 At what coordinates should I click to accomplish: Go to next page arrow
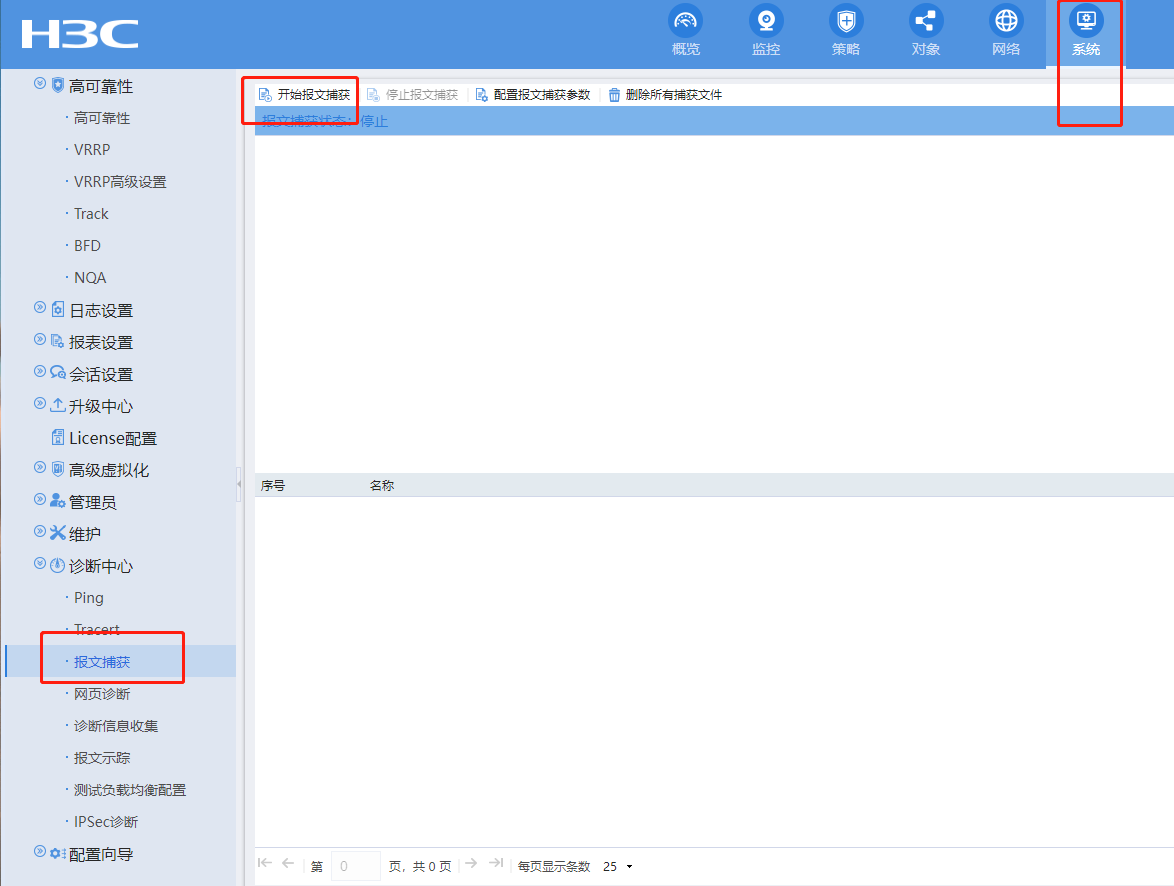click(471, 864)
